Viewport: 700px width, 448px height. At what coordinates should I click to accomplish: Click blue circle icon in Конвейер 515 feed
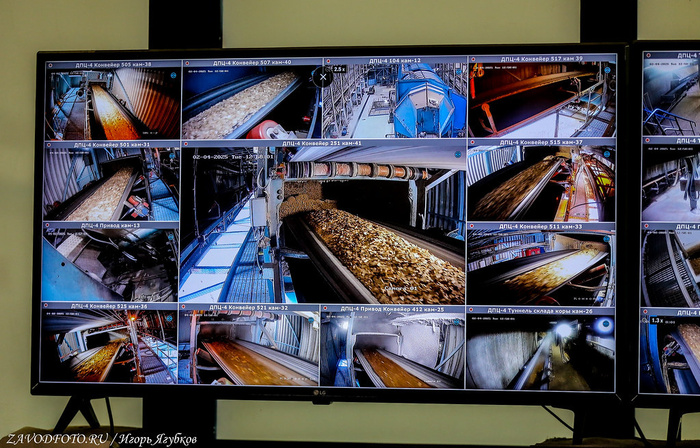coord(607,153)
